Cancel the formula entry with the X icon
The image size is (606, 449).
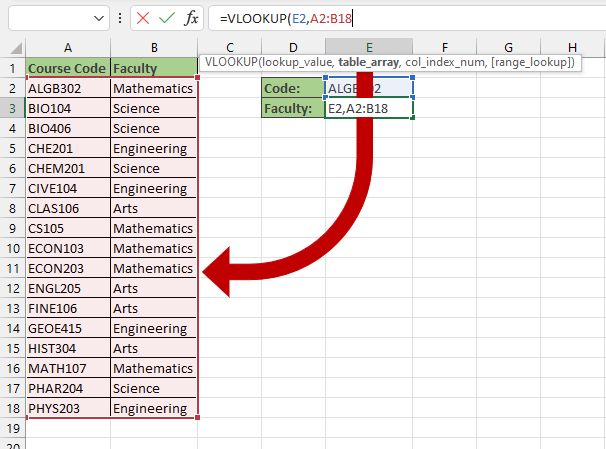tap(143, 18)
